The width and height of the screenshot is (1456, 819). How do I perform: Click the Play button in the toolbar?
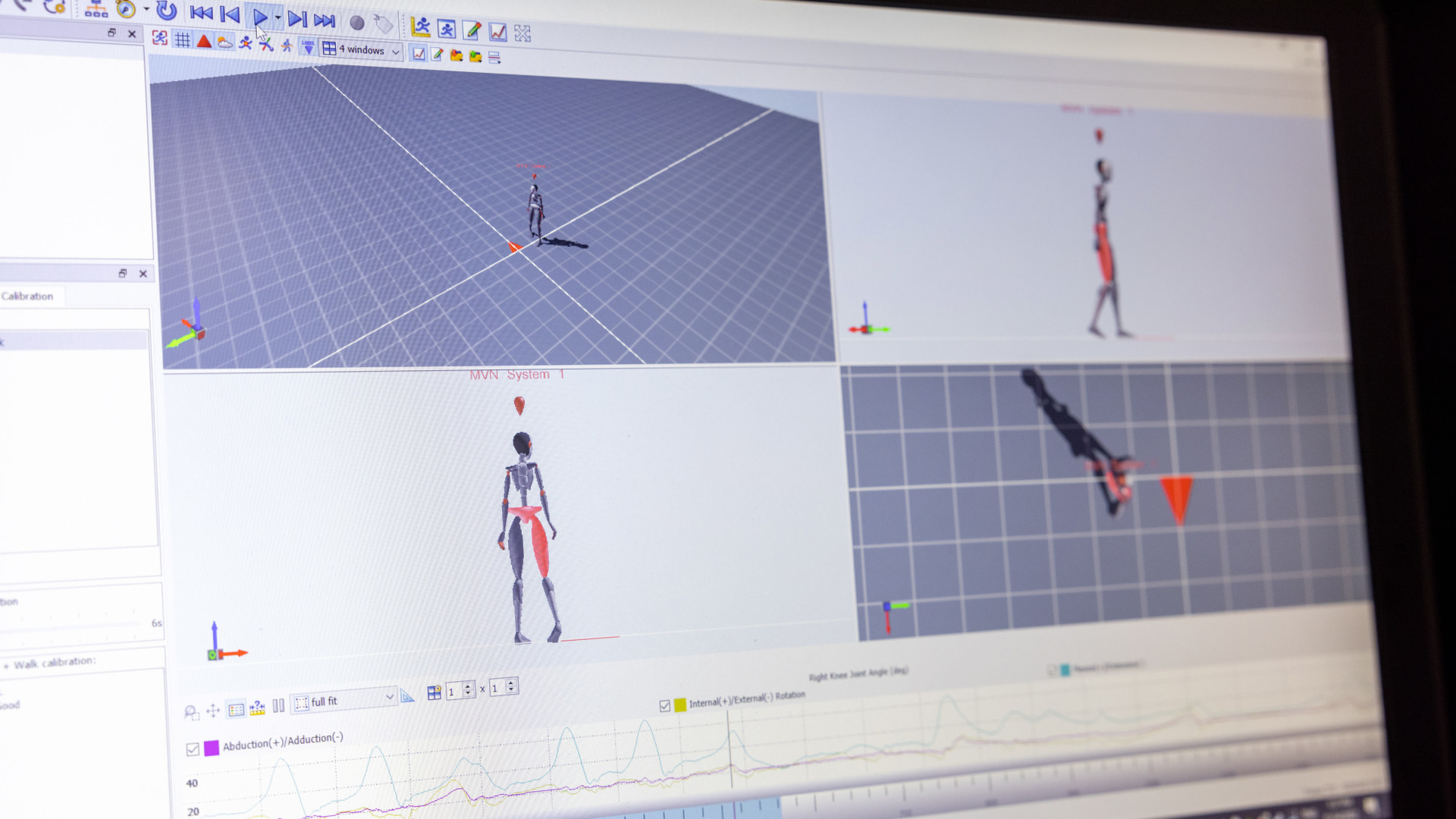click(x=259, y=15)
